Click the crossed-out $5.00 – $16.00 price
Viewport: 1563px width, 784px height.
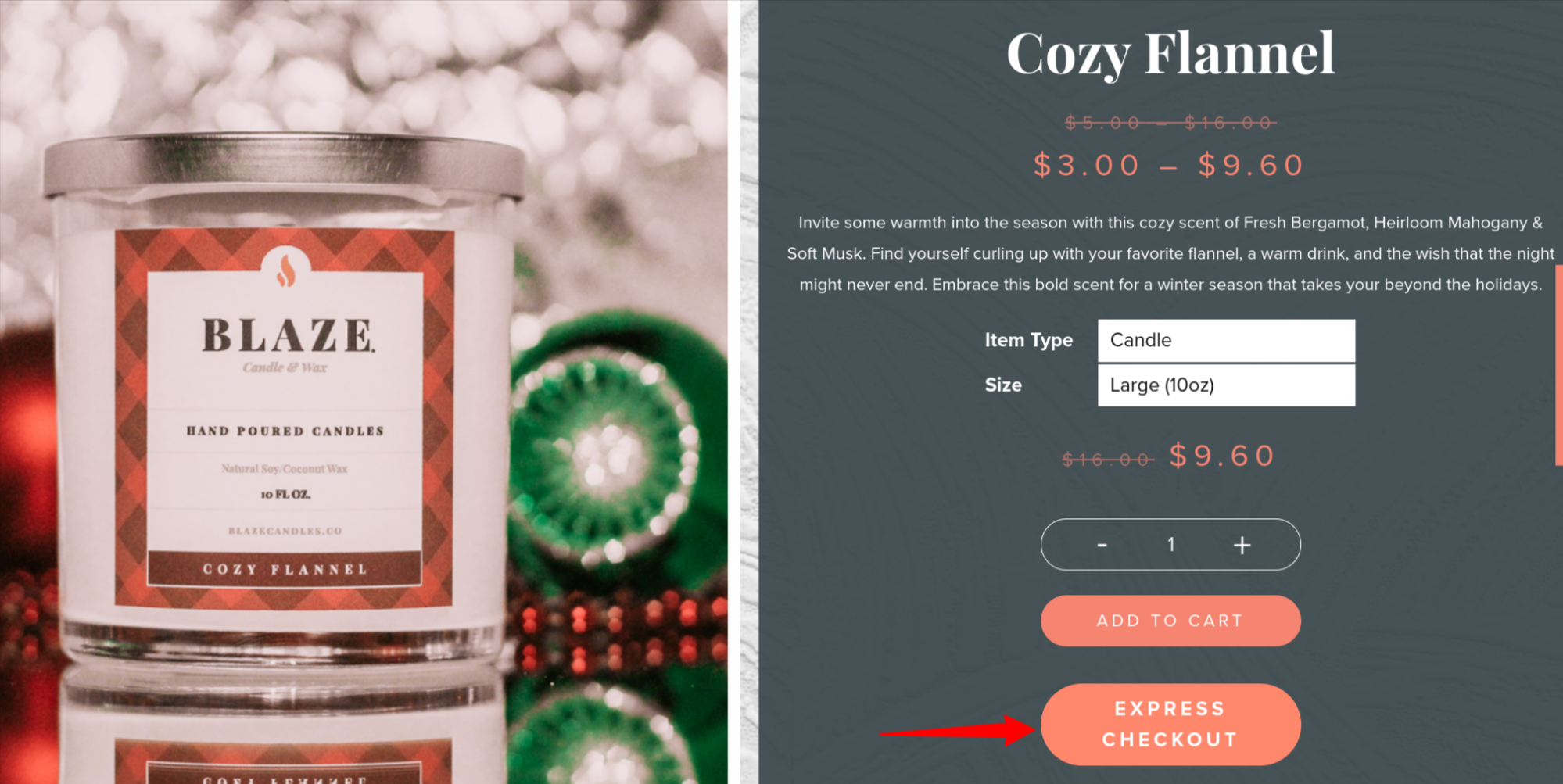coord(1170,123)
